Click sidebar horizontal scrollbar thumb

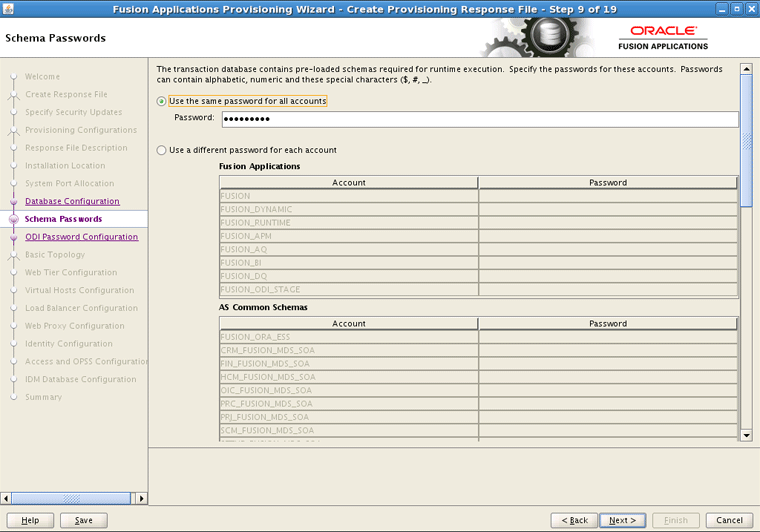pos(71,498)
